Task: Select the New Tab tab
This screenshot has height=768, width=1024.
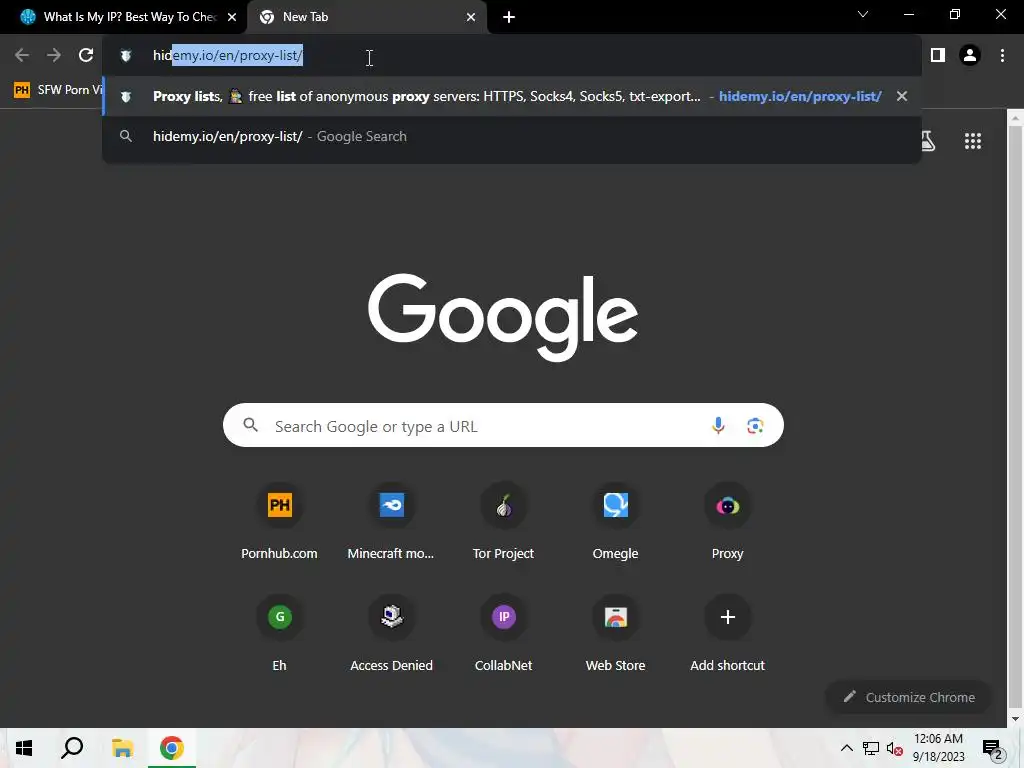Action: 367,17
